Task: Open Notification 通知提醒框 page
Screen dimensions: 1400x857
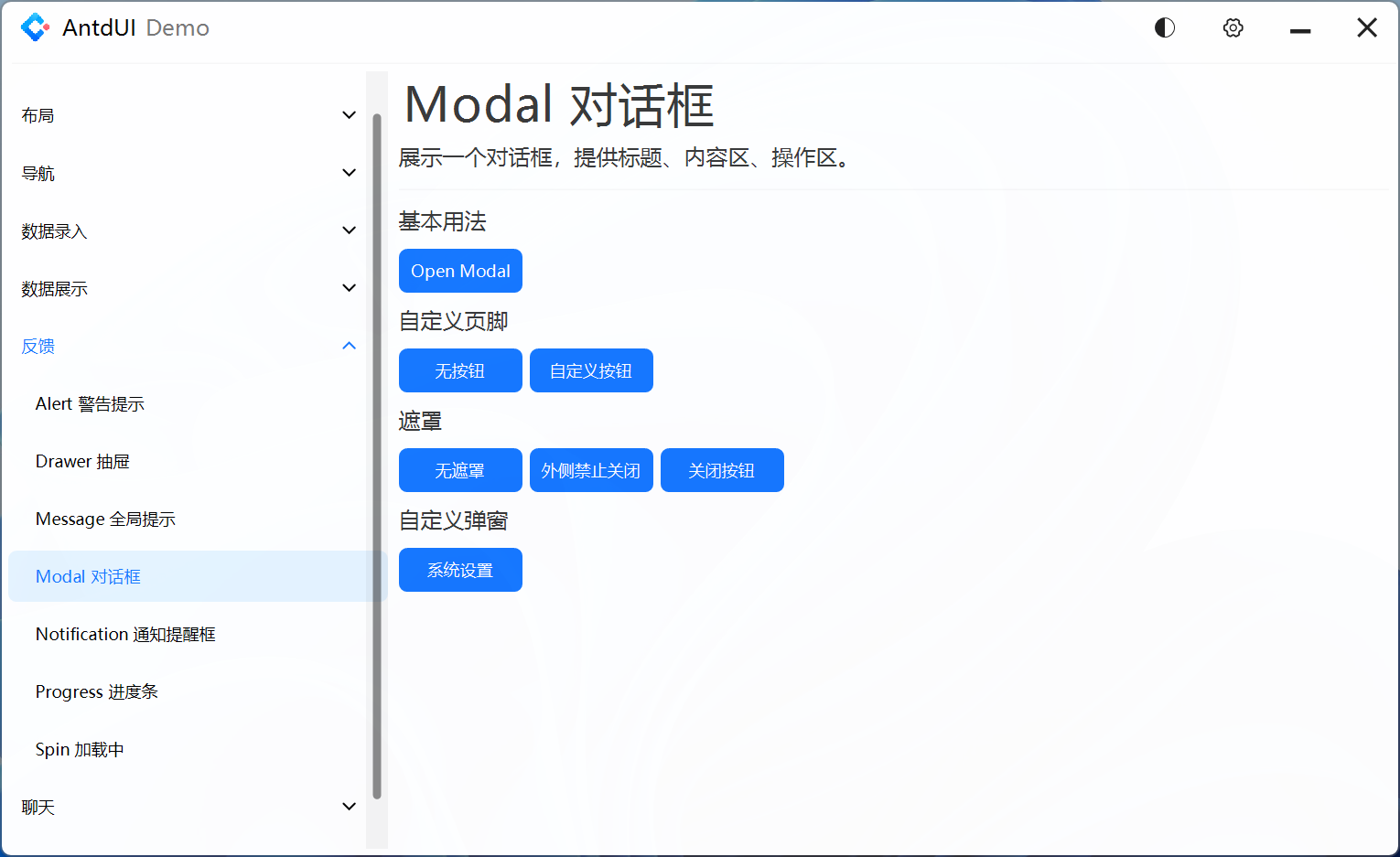Action: tap(125, 634)
